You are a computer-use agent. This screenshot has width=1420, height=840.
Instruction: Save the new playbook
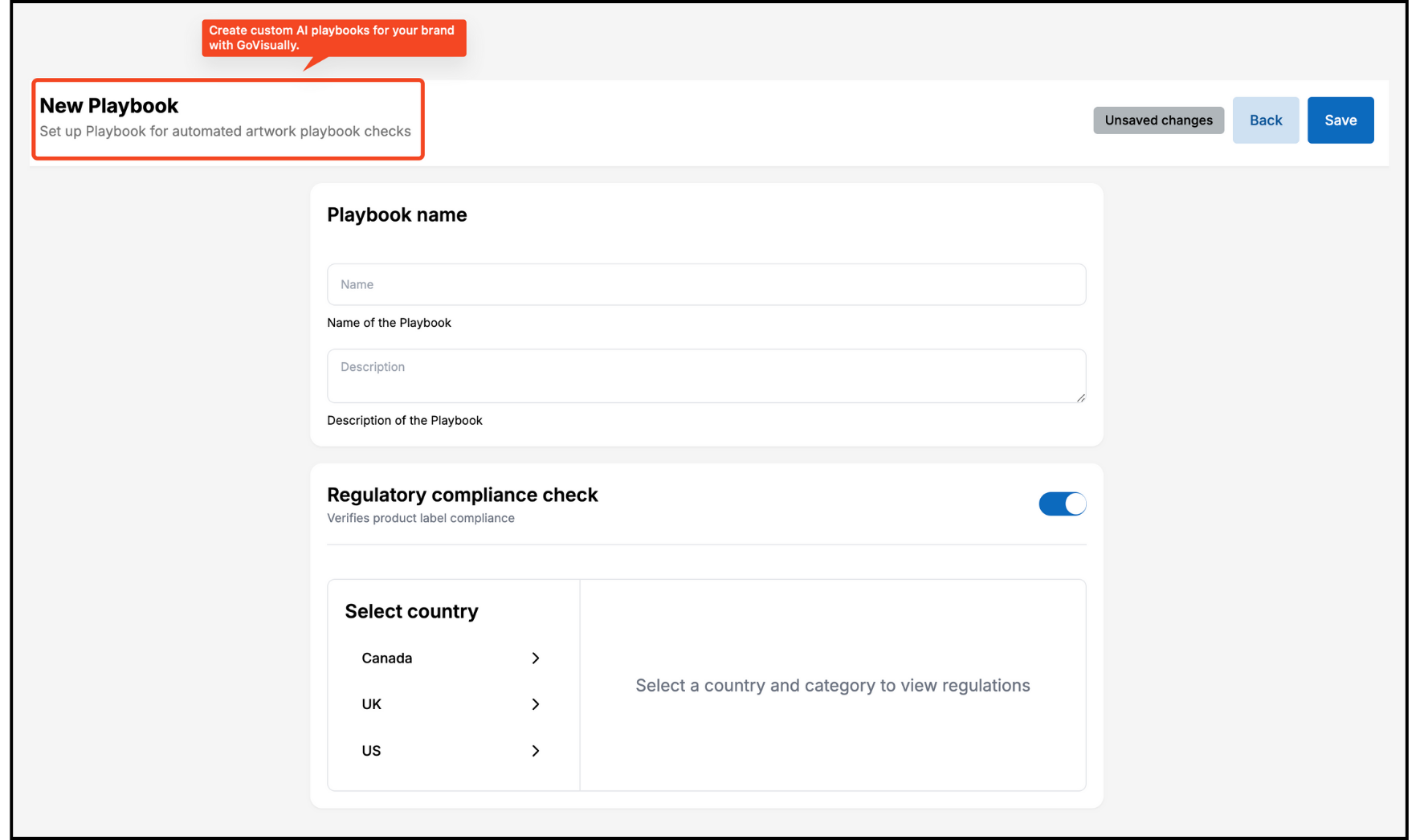(1340, 120)
